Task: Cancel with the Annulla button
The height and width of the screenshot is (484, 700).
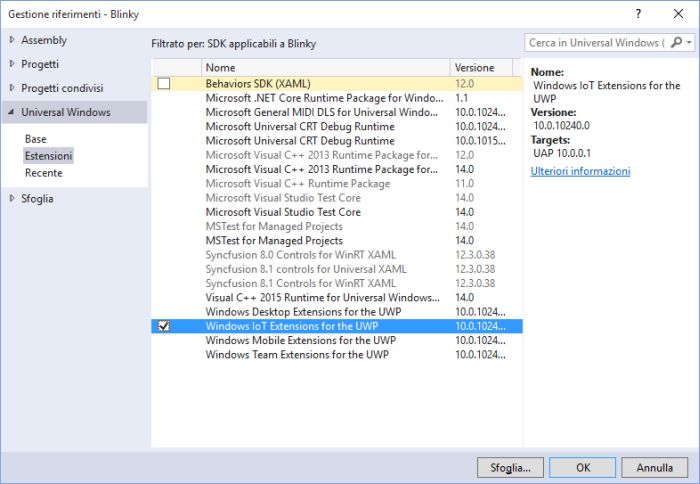Action: click(x=654, y=467)
